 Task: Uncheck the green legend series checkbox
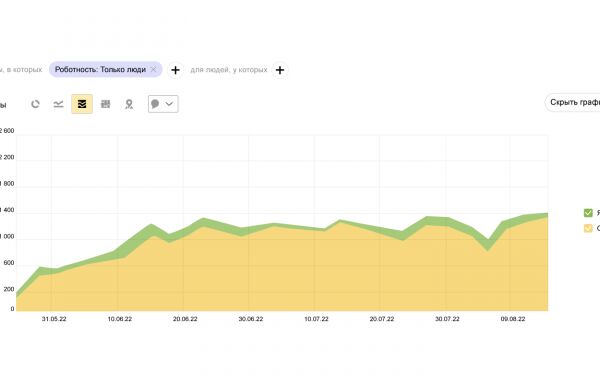(x=588, y=213)
